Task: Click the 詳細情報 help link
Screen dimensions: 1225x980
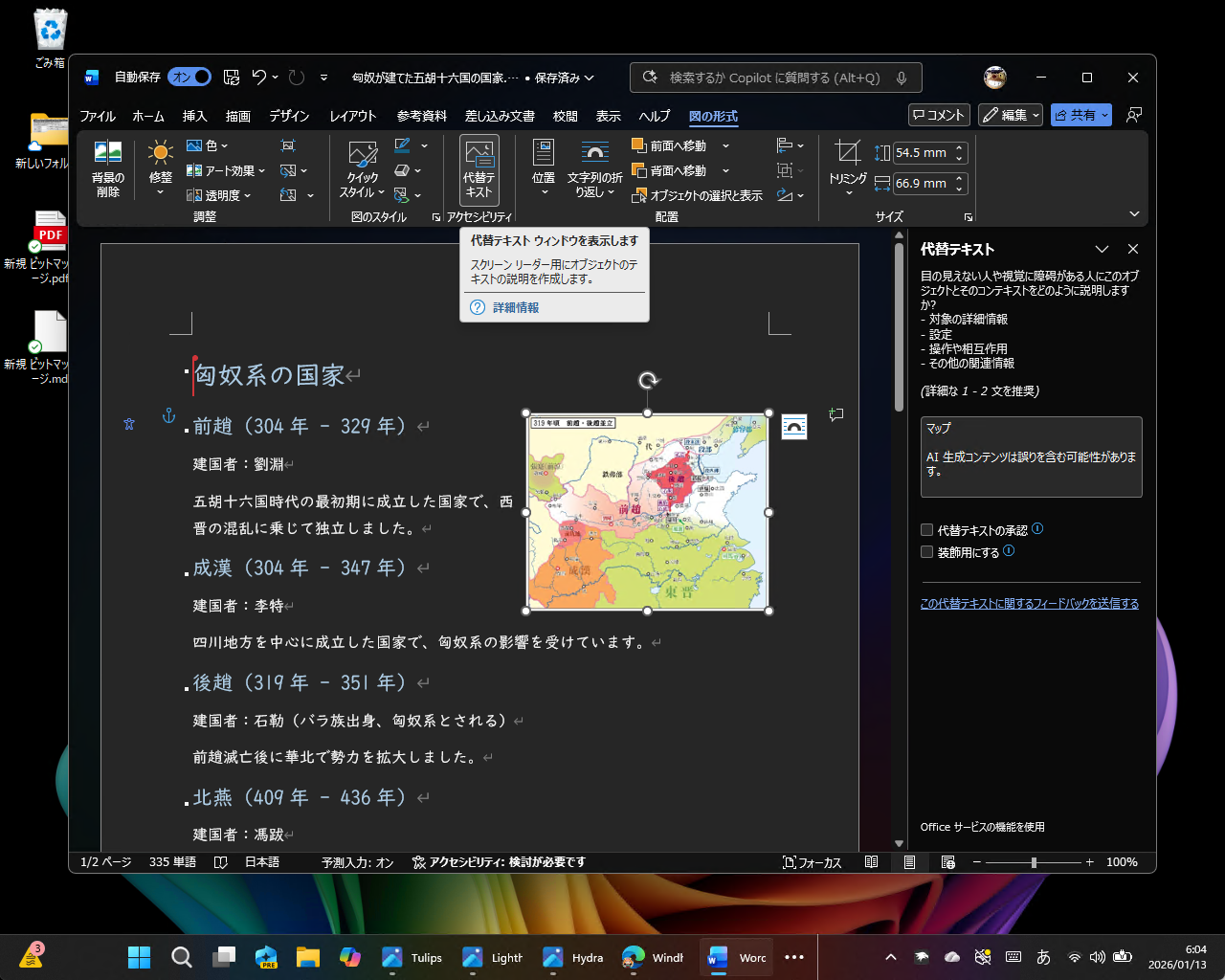Action: (517, 308)
